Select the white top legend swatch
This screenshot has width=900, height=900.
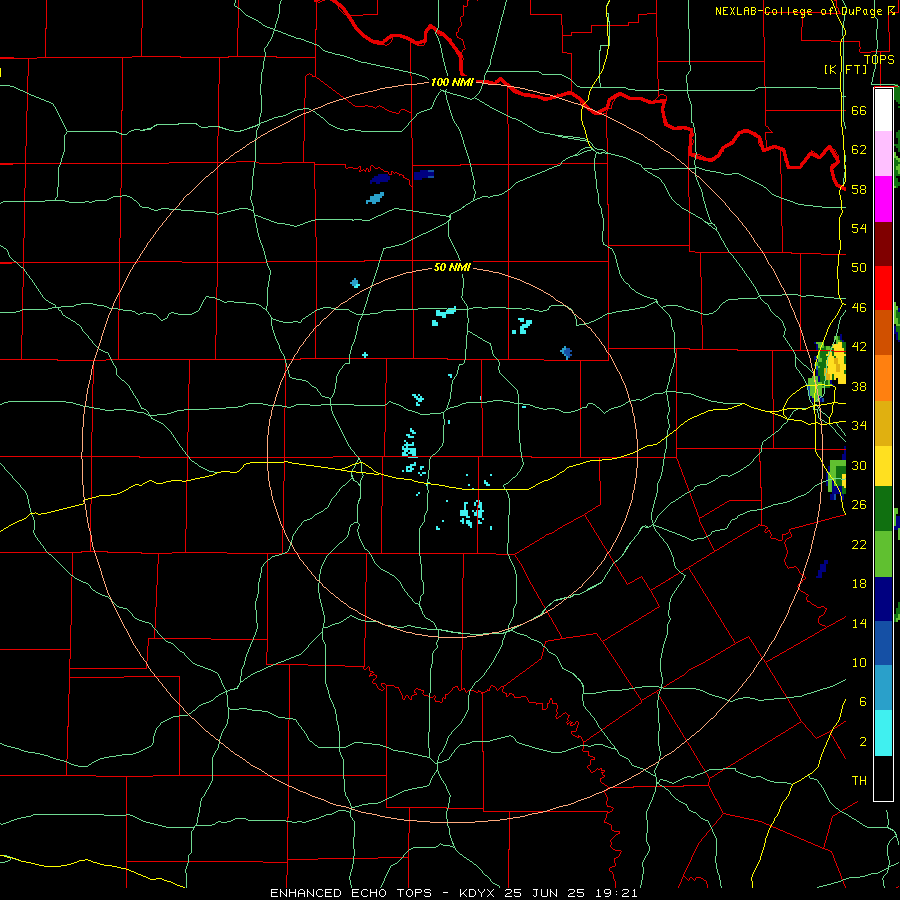point(883,110)
